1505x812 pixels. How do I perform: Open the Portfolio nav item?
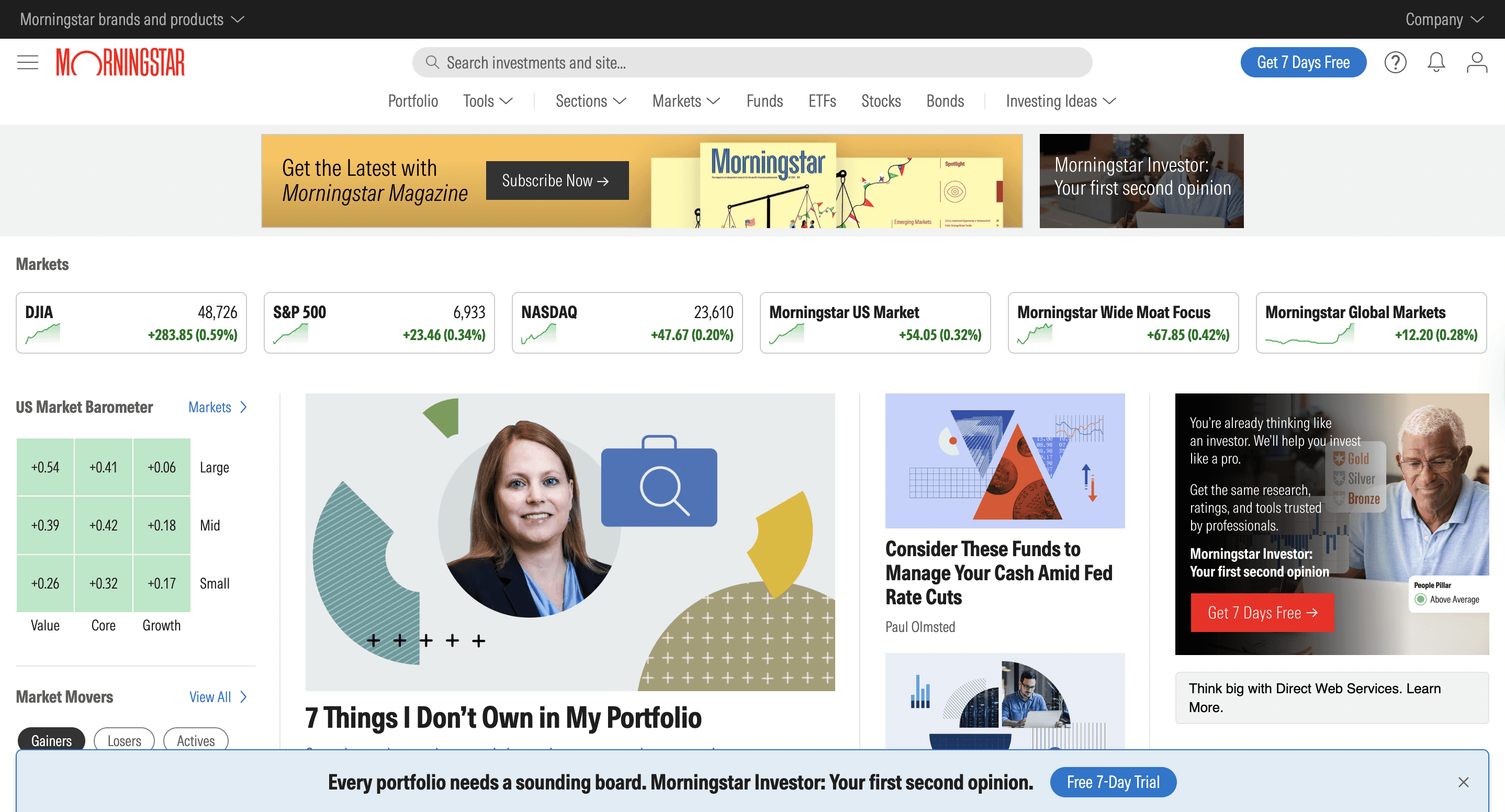(x=412, y=101)
